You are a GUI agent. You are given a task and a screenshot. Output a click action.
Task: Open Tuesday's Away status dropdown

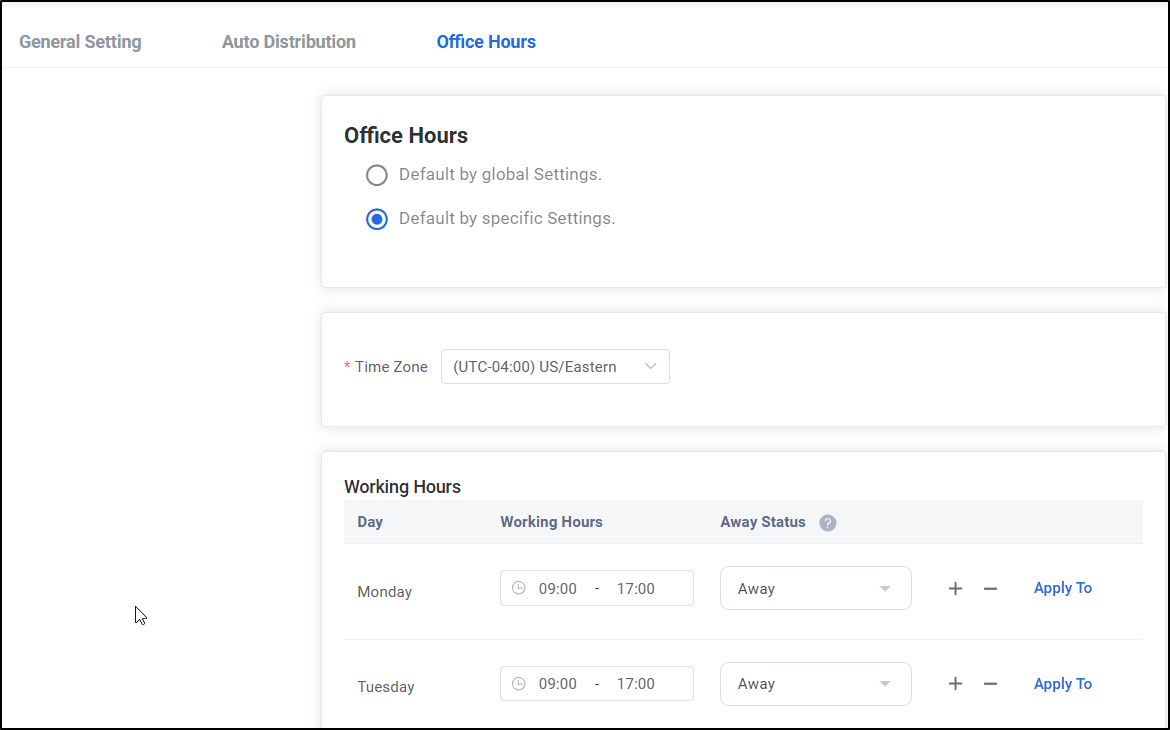(x=816, y=684)
